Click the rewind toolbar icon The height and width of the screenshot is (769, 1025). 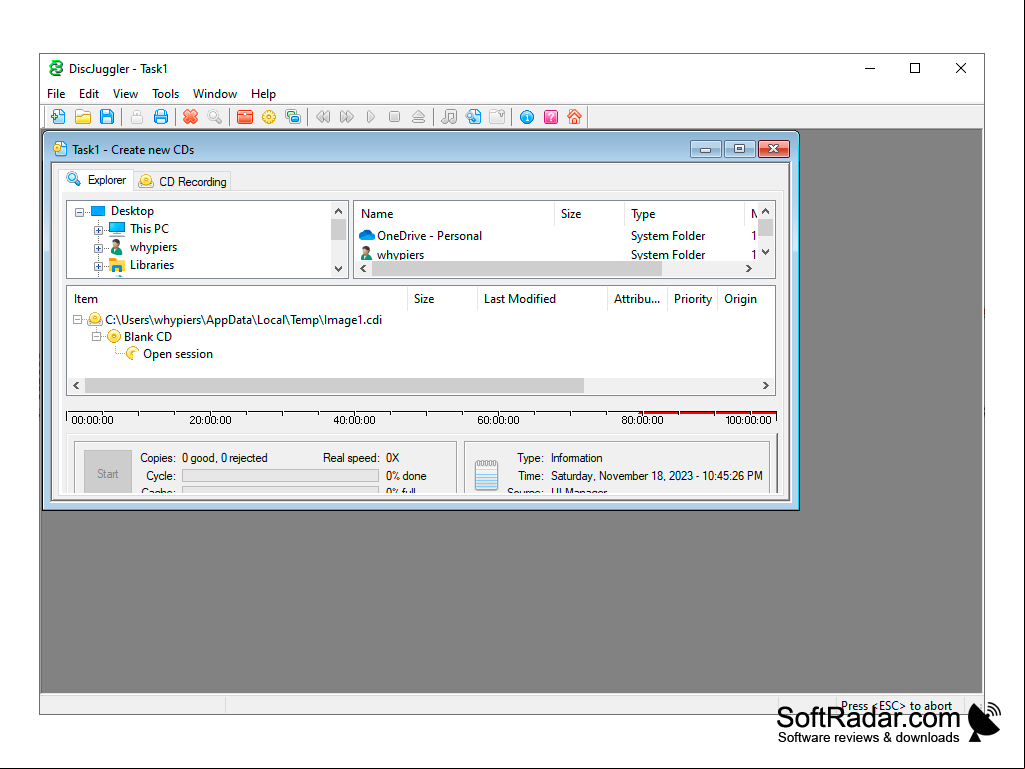pos(323,117)
